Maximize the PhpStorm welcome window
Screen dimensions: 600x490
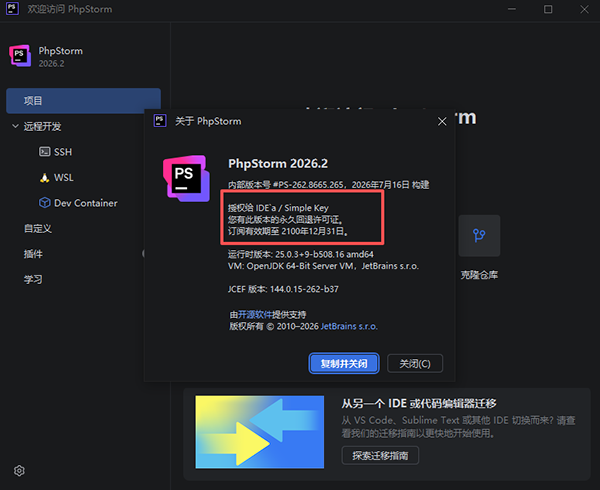548,9
